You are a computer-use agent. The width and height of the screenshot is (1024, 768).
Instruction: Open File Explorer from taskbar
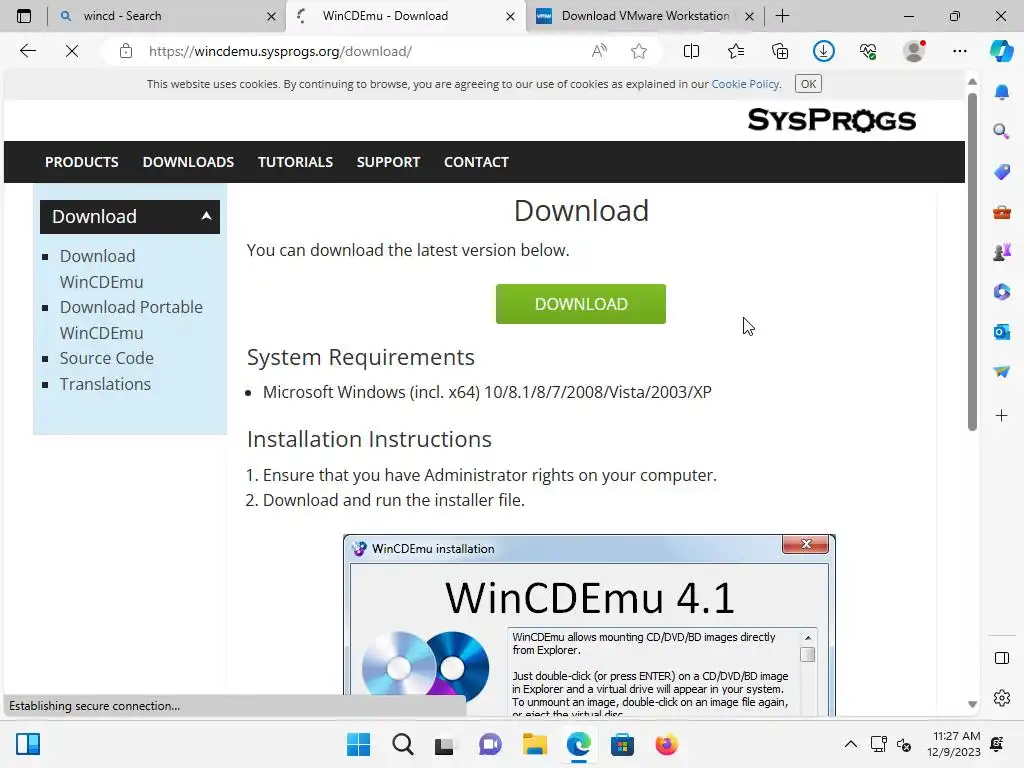pyautogui.click(x=534, y=744)
